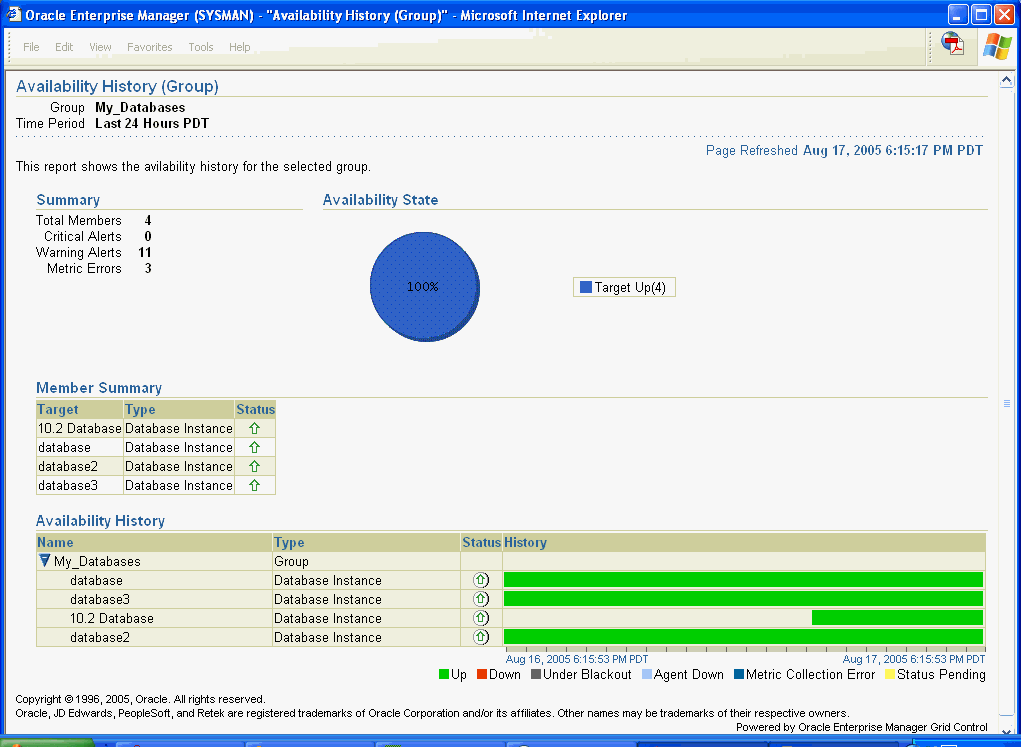Click database2's status icon in Availability History table
The width and height of the screenshot is (1021, 747).
tap(481, 637)
